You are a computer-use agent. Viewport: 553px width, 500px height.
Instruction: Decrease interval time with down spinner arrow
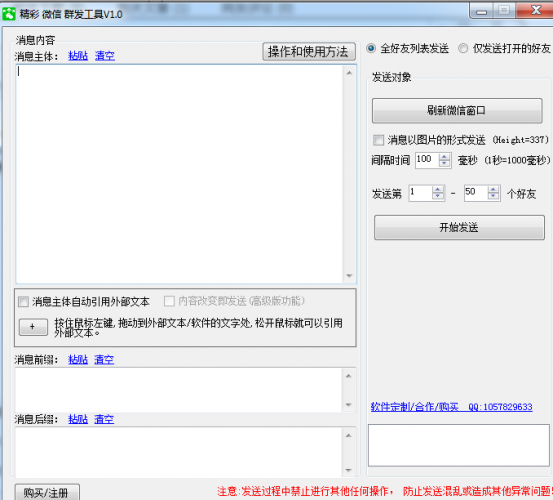point(444,164)
